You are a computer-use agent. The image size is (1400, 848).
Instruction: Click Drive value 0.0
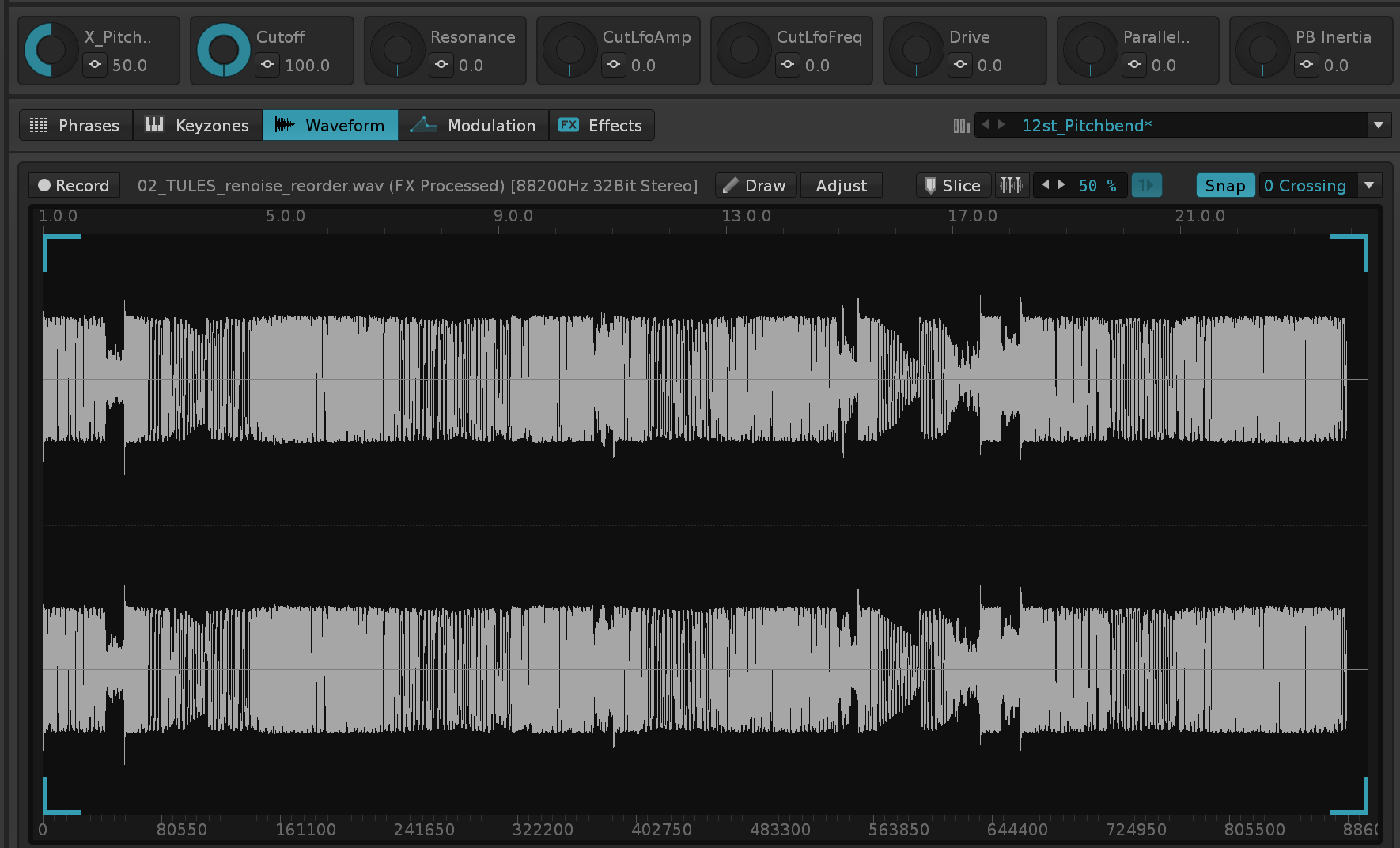[990, 66]
